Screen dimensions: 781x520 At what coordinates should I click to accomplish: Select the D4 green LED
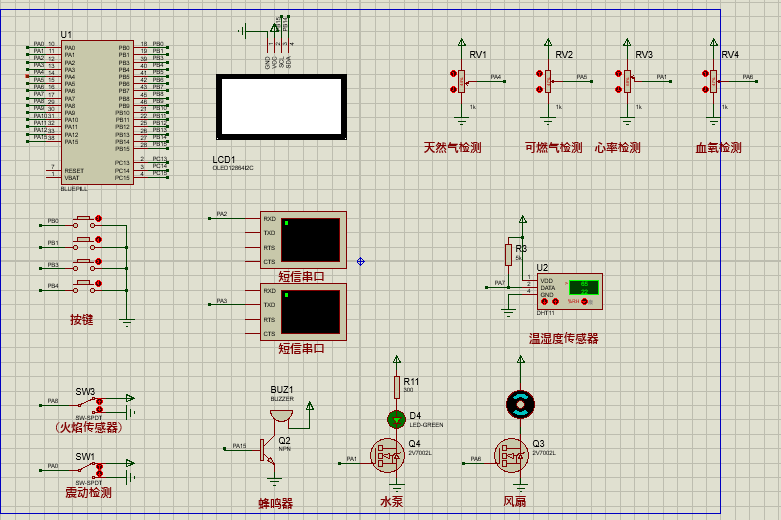(x=396, y=419)
